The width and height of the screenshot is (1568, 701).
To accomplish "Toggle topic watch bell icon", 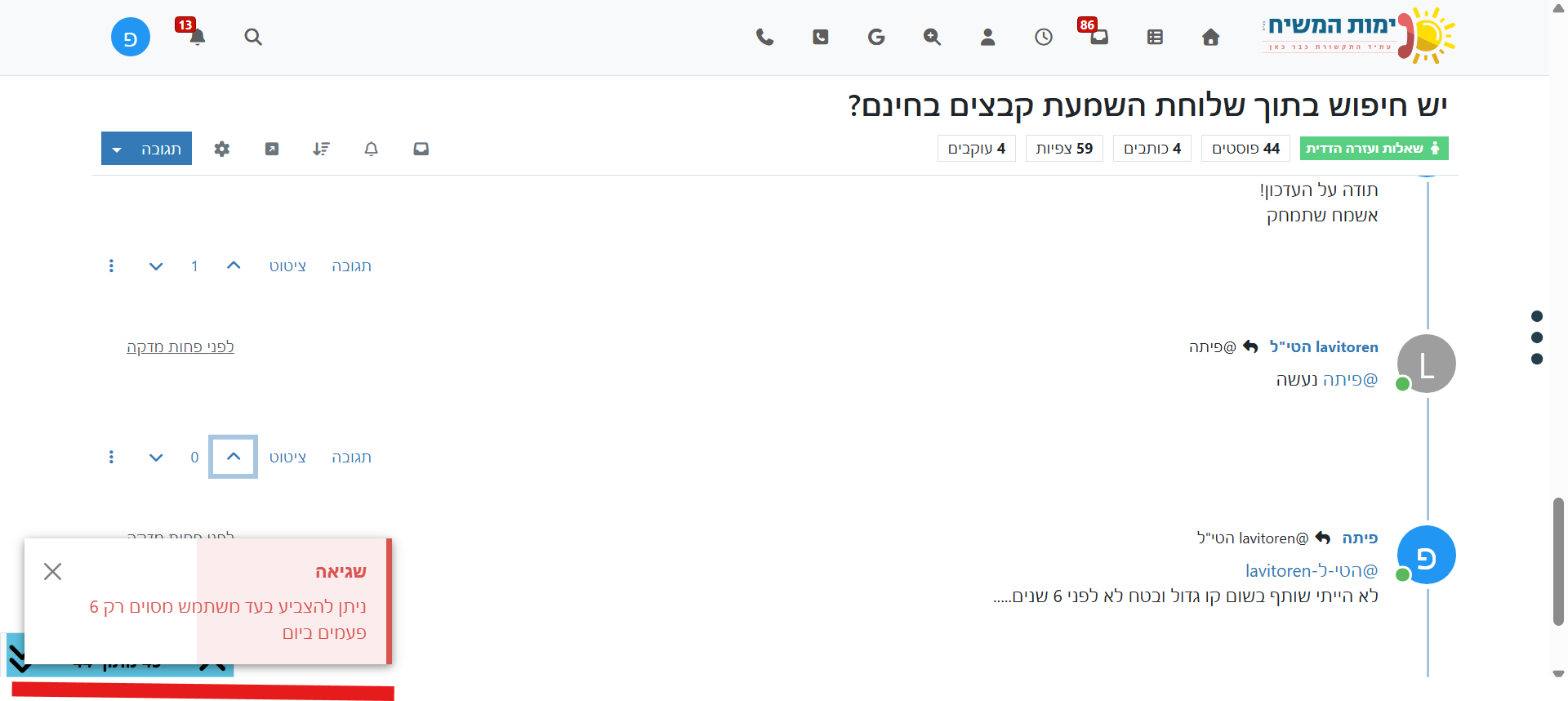I will pos(372,149).
